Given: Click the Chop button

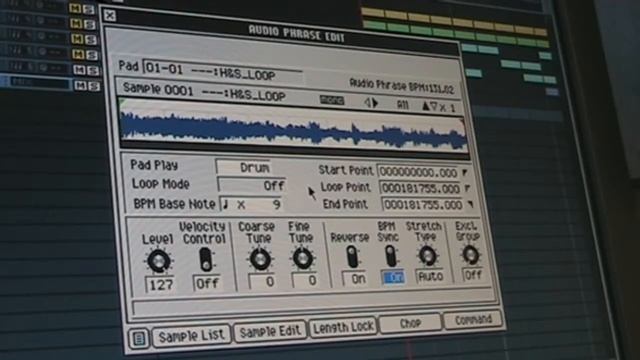Looking at the screenshot, I should pyautogui.click(x=410, y=323).
